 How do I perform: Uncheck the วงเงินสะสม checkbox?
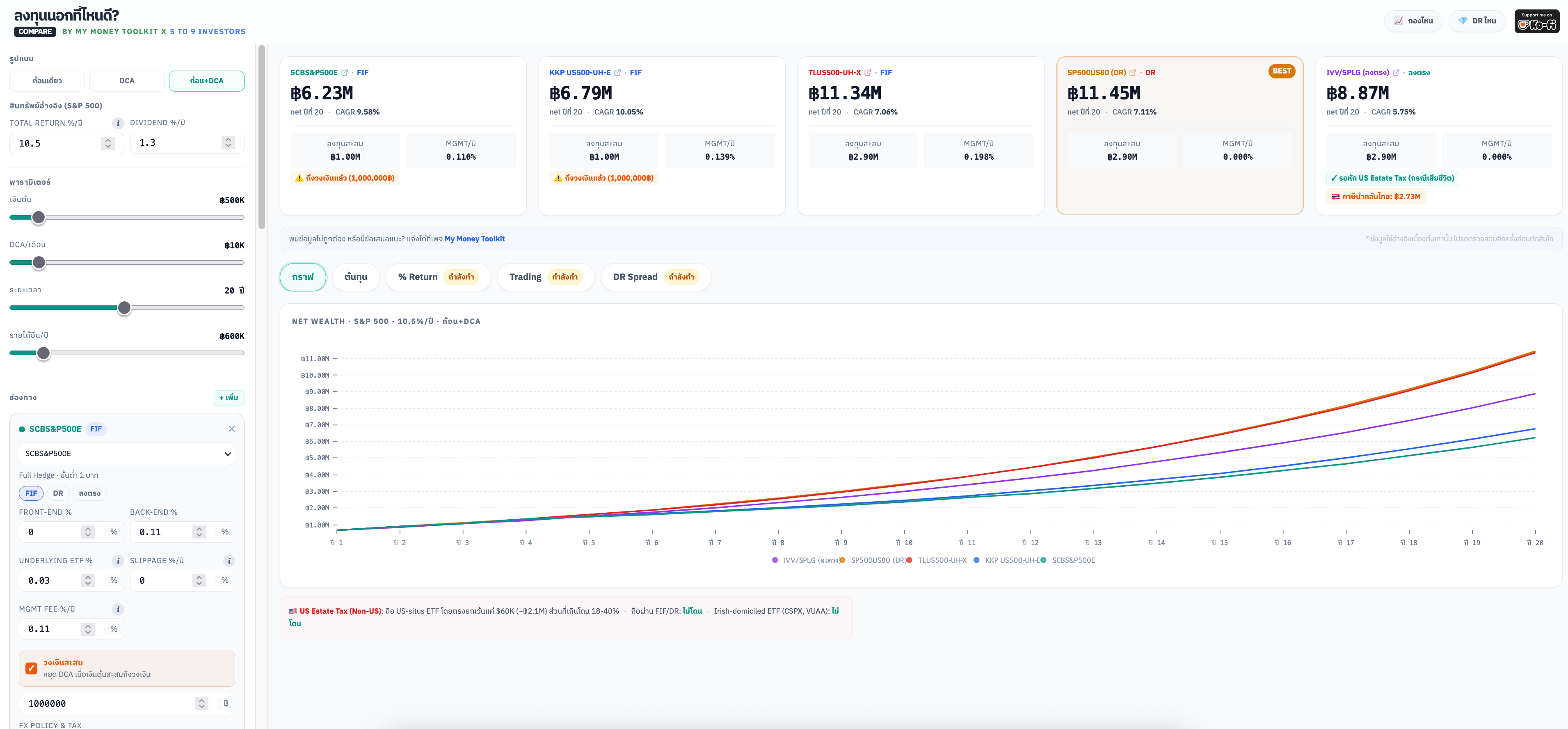32,668
